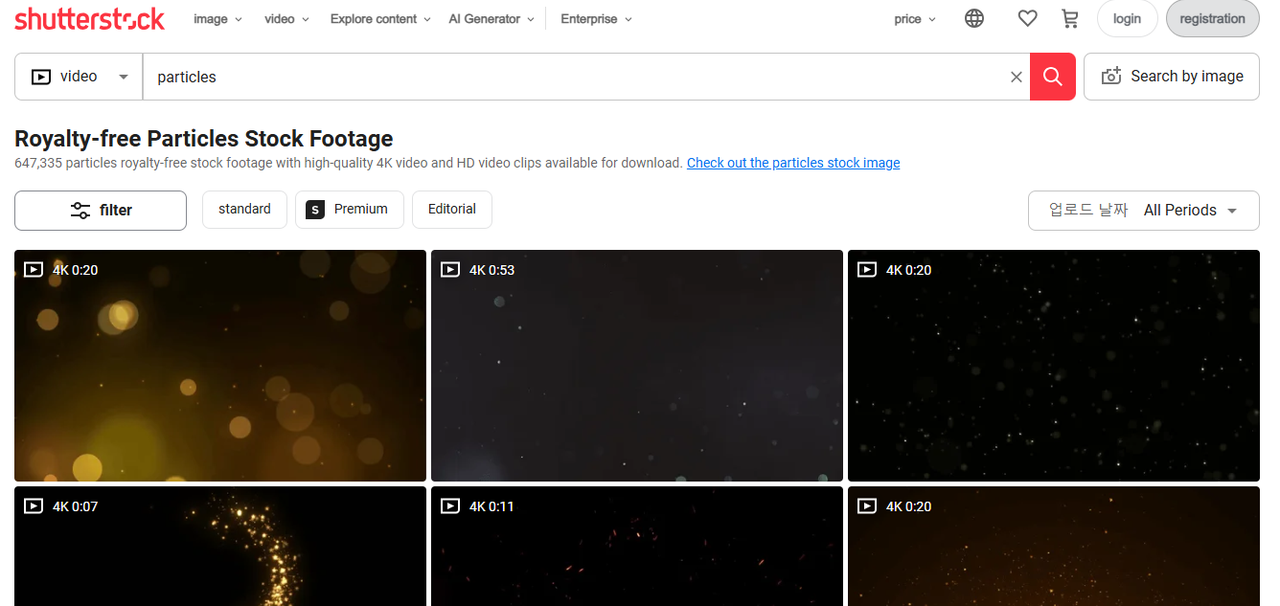Open the heart favorites icon
The image size is (1280, 606).
click(1027, 19)
